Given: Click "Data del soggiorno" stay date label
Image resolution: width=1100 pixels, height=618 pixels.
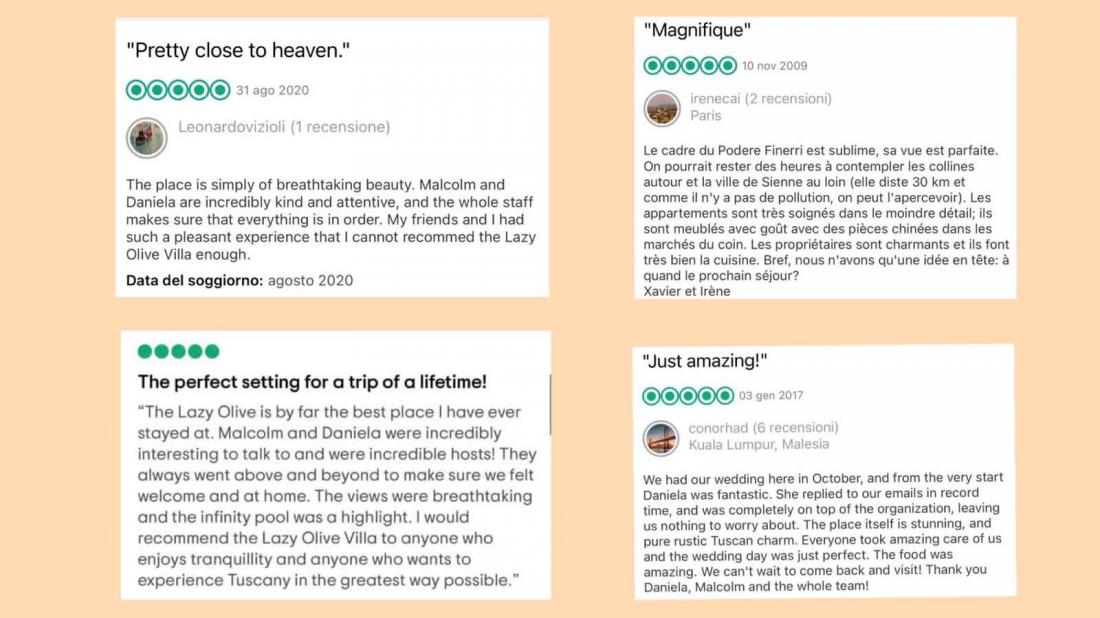Looking at the screenshot, I should [x=194, y=281].
